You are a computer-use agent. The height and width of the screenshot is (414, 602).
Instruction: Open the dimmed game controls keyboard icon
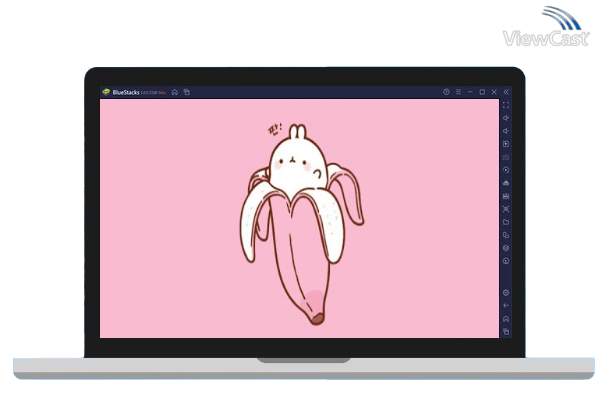(506, 157)
